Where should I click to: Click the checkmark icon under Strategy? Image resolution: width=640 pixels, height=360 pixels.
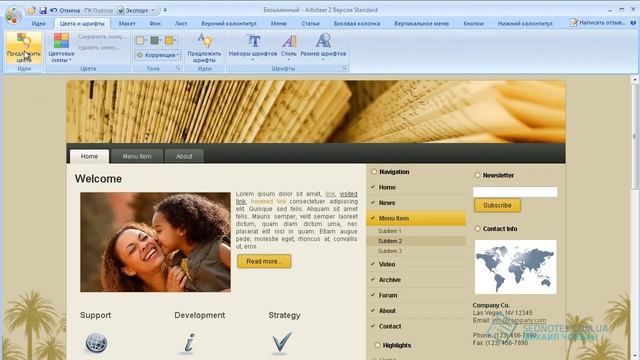coord(282,342)
